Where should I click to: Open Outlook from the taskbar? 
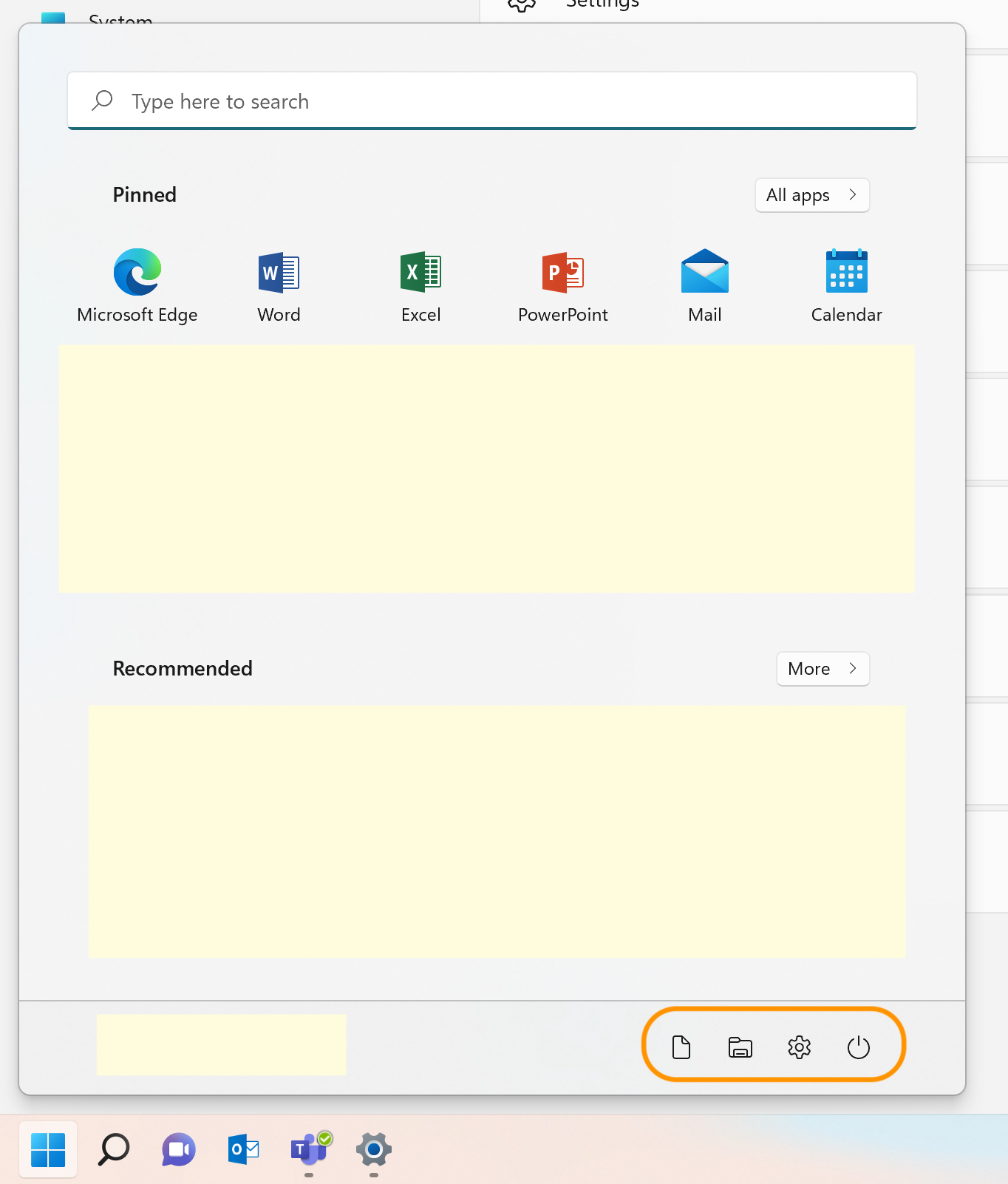click(x=243, y=1149)
